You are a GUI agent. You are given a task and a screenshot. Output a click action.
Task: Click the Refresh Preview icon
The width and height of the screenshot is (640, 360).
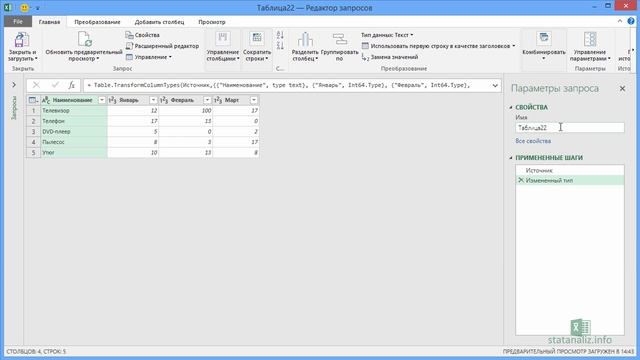coord(84,40)
